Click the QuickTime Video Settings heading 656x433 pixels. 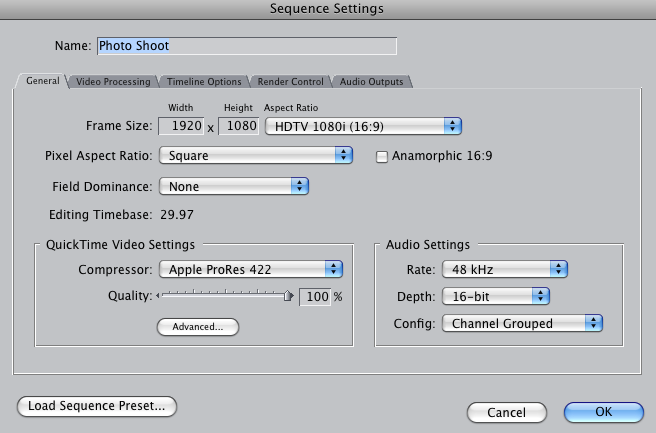[x=120, y=245]
